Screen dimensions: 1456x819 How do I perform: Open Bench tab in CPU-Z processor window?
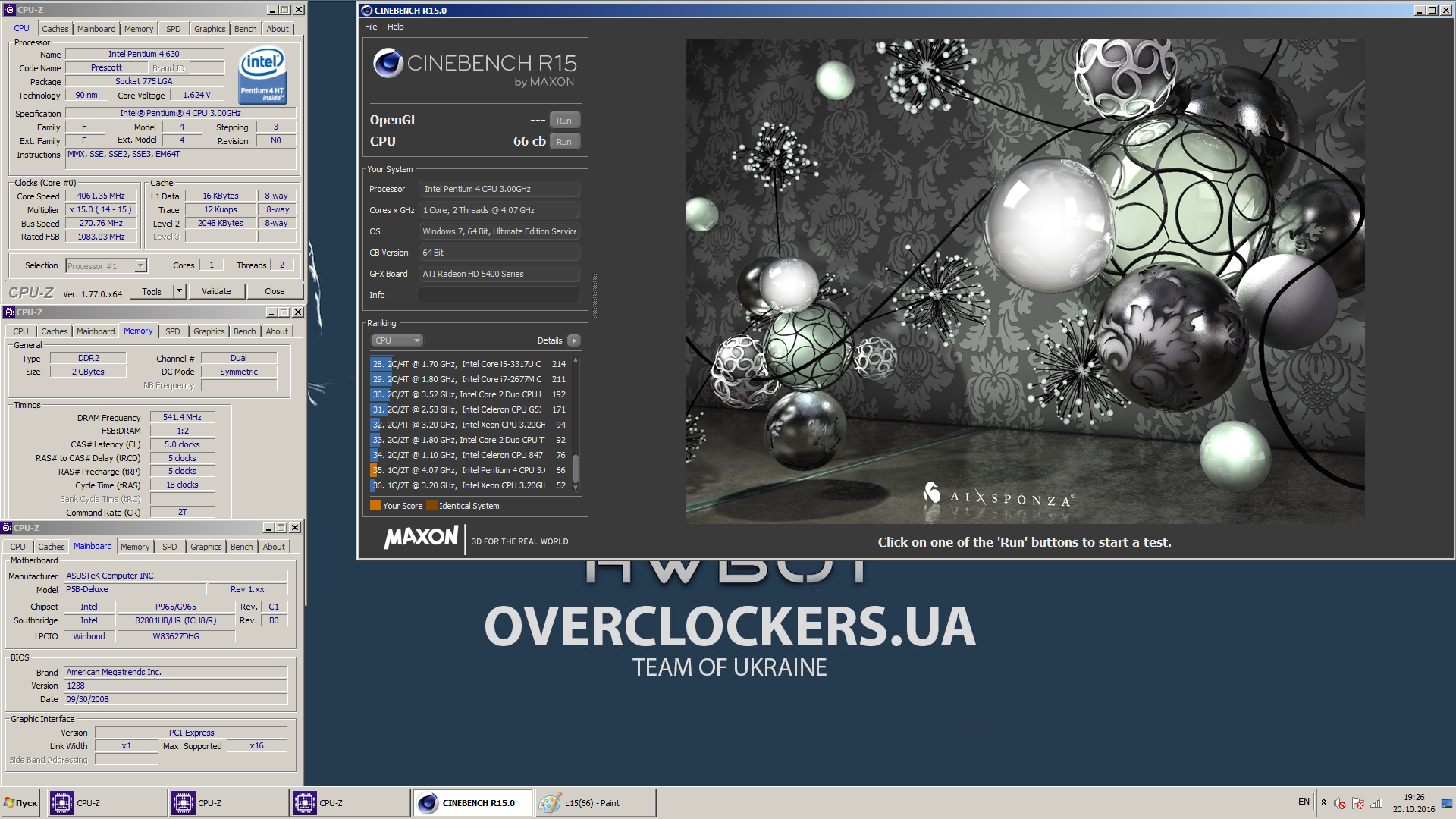point(245,29)
